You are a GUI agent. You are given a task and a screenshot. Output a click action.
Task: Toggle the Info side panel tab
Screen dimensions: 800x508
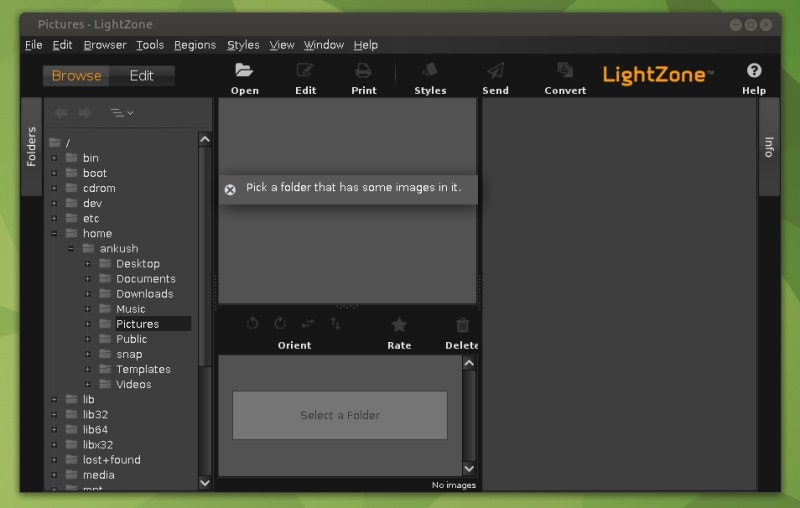click(x=769, y=147)
